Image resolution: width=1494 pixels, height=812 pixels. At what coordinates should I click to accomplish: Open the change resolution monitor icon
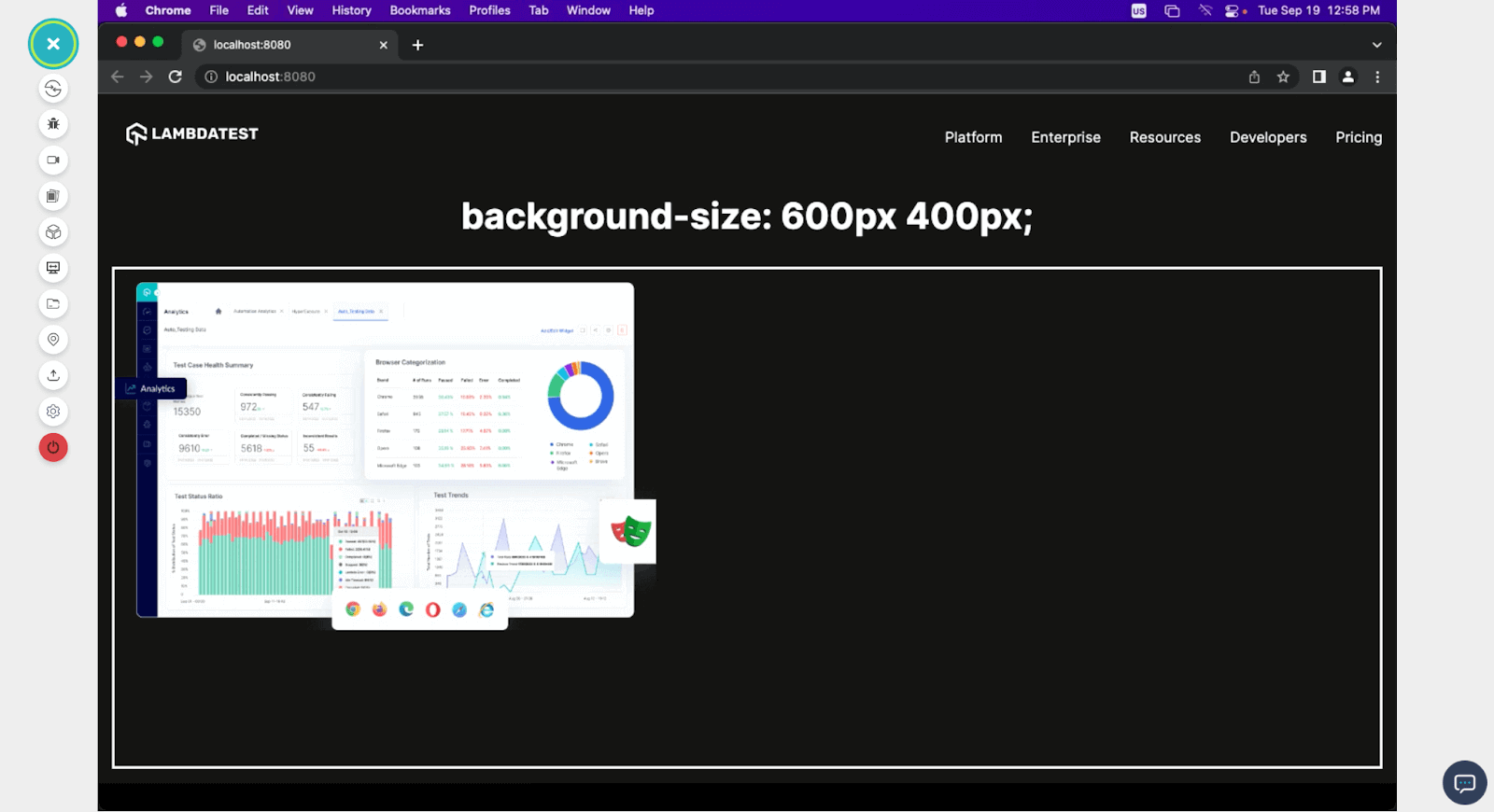point(53,268)
